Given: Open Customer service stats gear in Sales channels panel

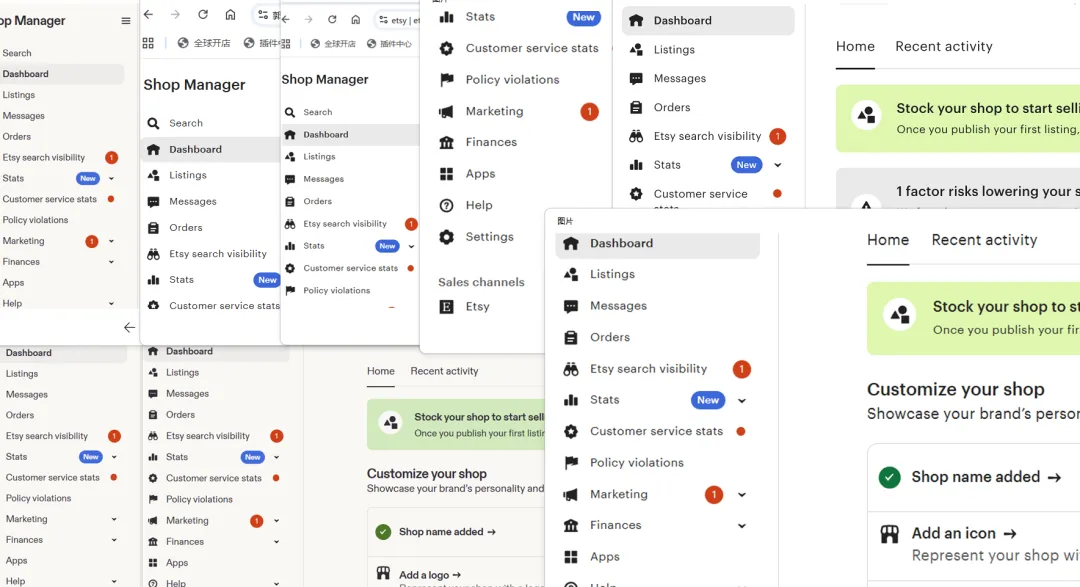Looking at the screenshot, I should click(447, 48).
